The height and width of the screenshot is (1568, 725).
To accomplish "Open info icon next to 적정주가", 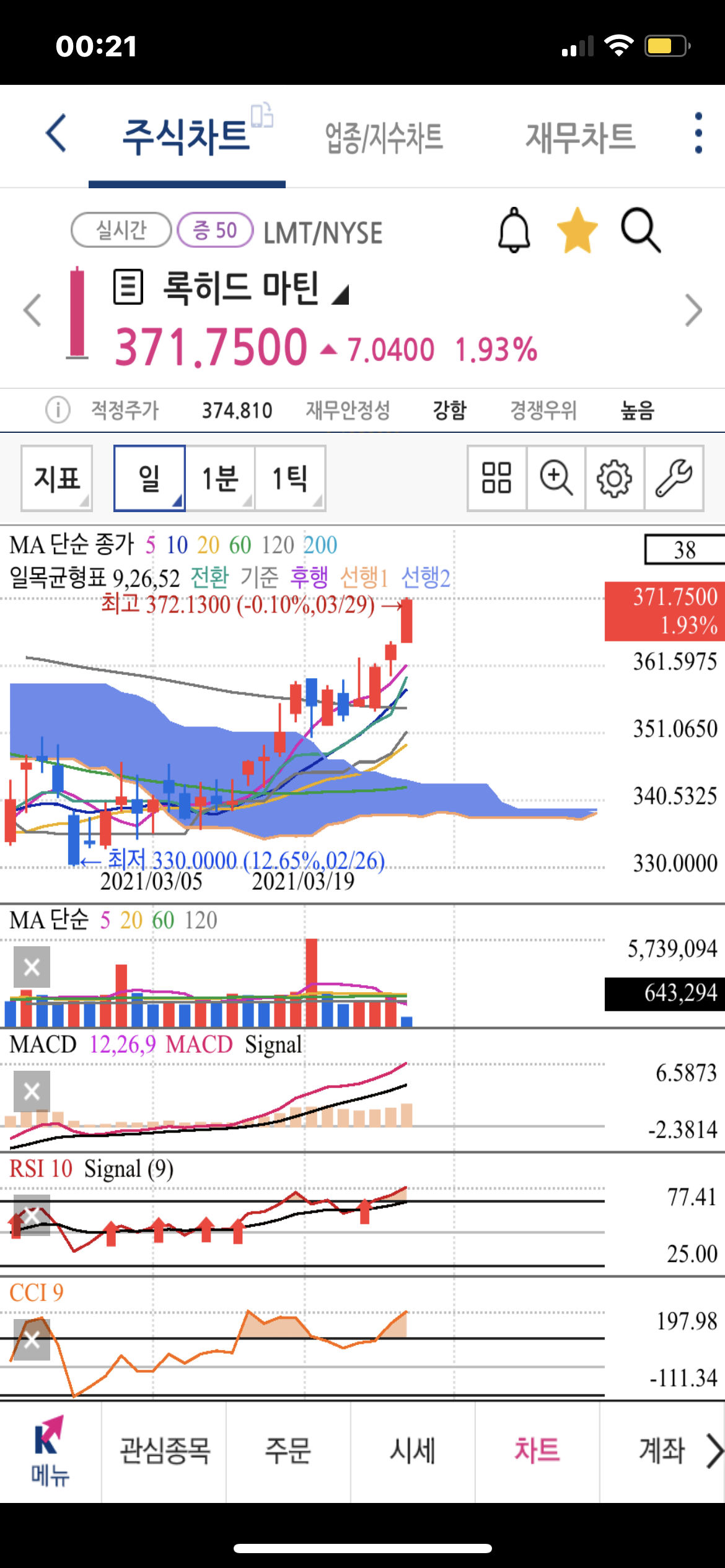I will (58, 410).
